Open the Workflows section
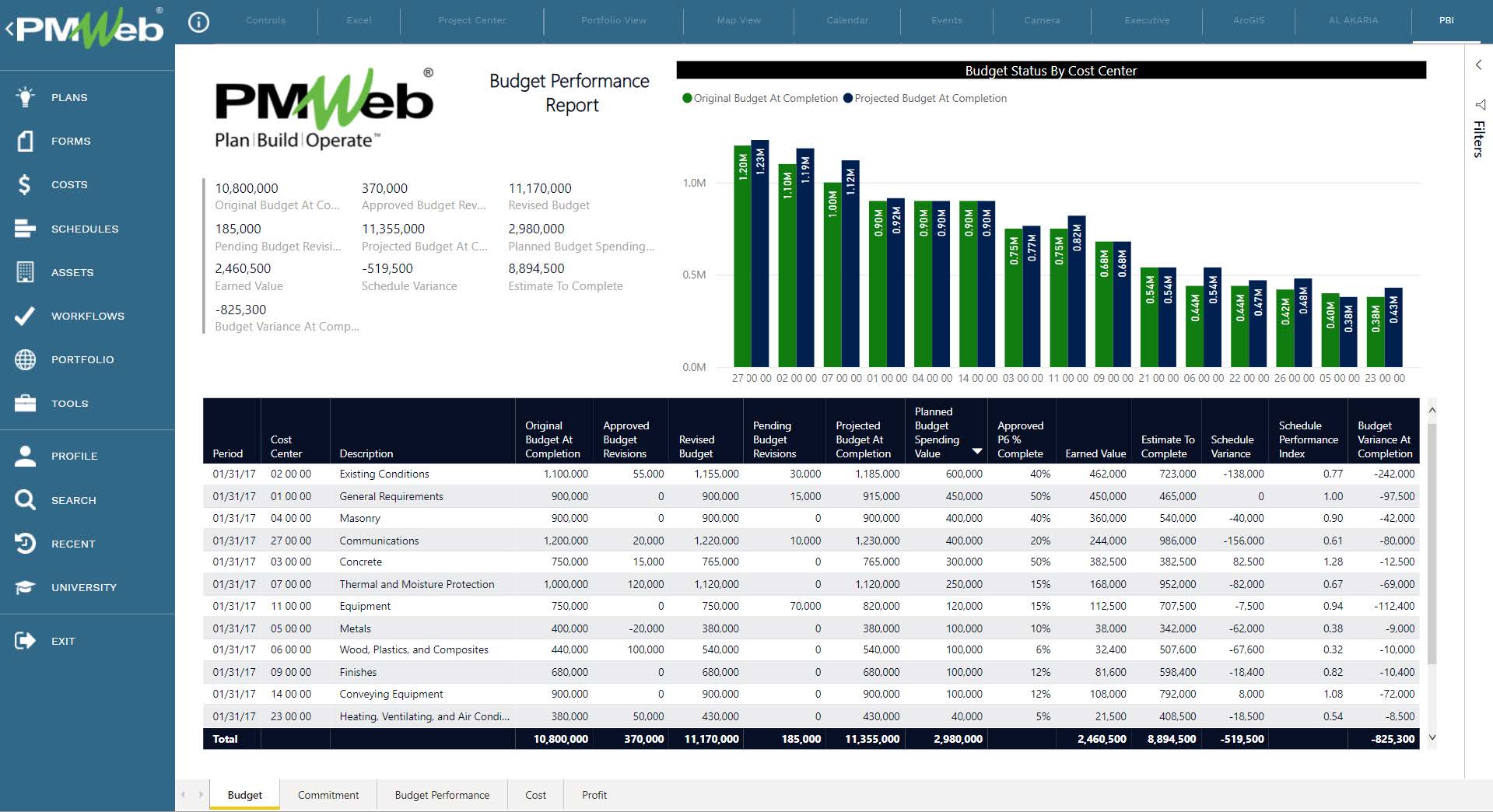The height and width of the screenshot is (812, 1493). (87, 316)
